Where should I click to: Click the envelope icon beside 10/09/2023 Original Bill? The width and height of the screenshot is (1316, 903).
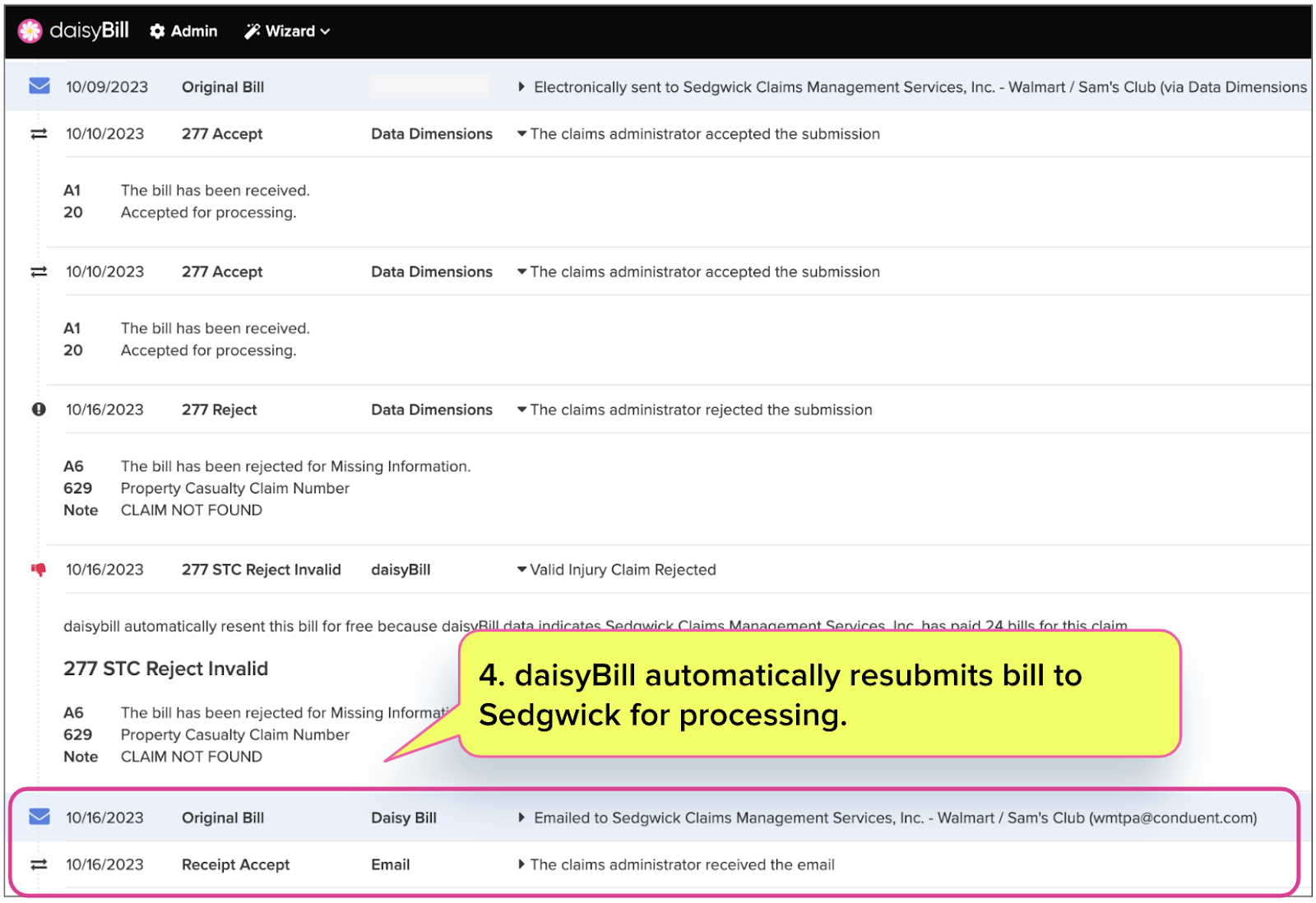(38, 86)
